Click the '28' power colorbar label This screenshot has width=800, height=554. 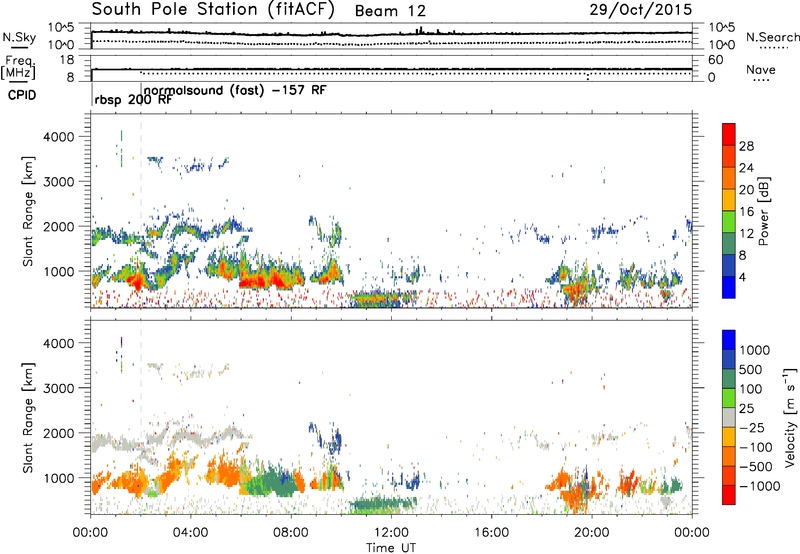[x=746, y=146]
